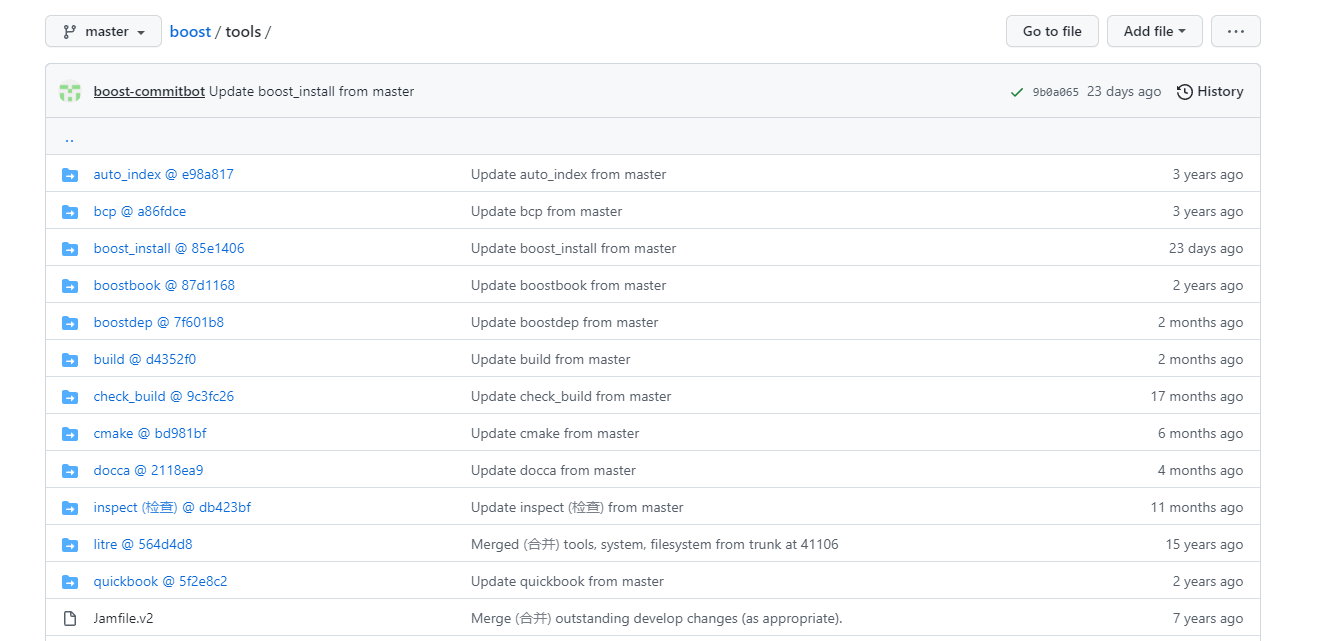
Task: Click the boostbook submodule folder icon
Action: point(70,286)
